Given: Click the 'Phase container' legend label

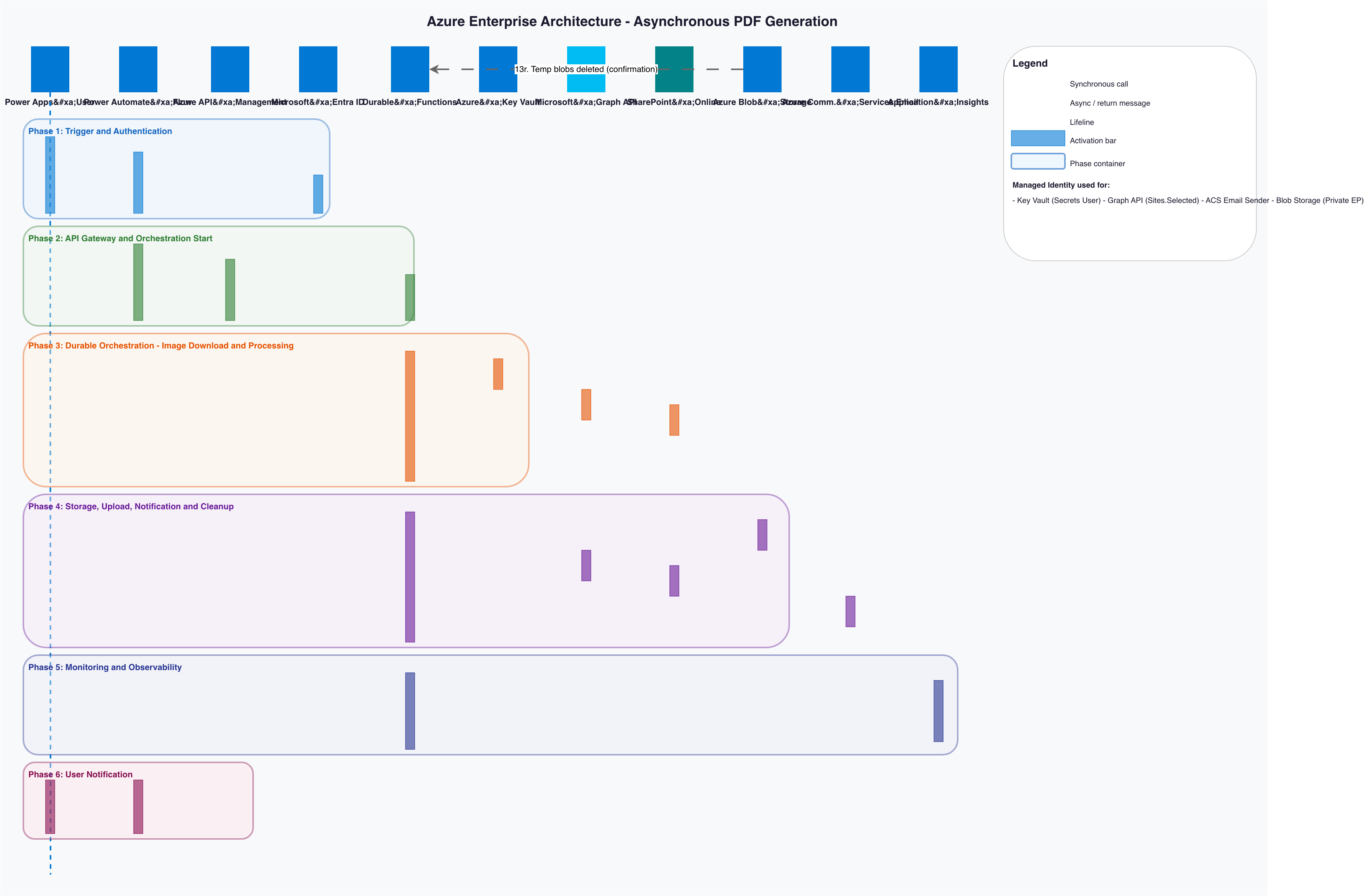Looking at the screenshot, I should tap(1097, 164).
